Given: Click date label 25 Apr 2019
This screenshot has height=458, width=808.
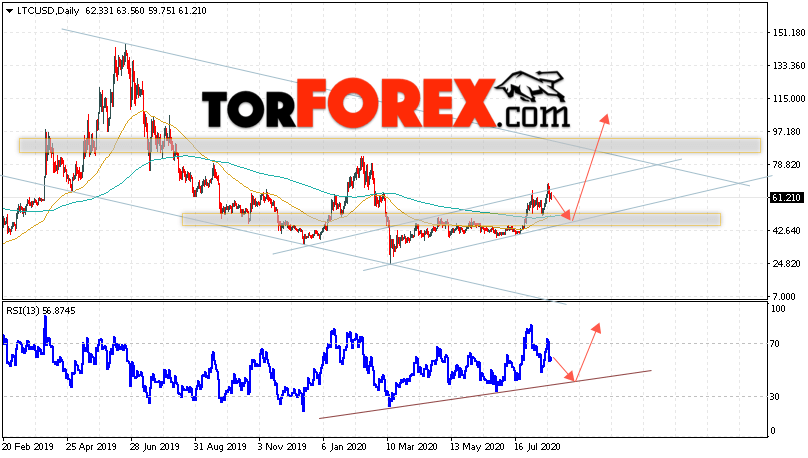Looking at the screenshot, I should click(x=91, y=447).
